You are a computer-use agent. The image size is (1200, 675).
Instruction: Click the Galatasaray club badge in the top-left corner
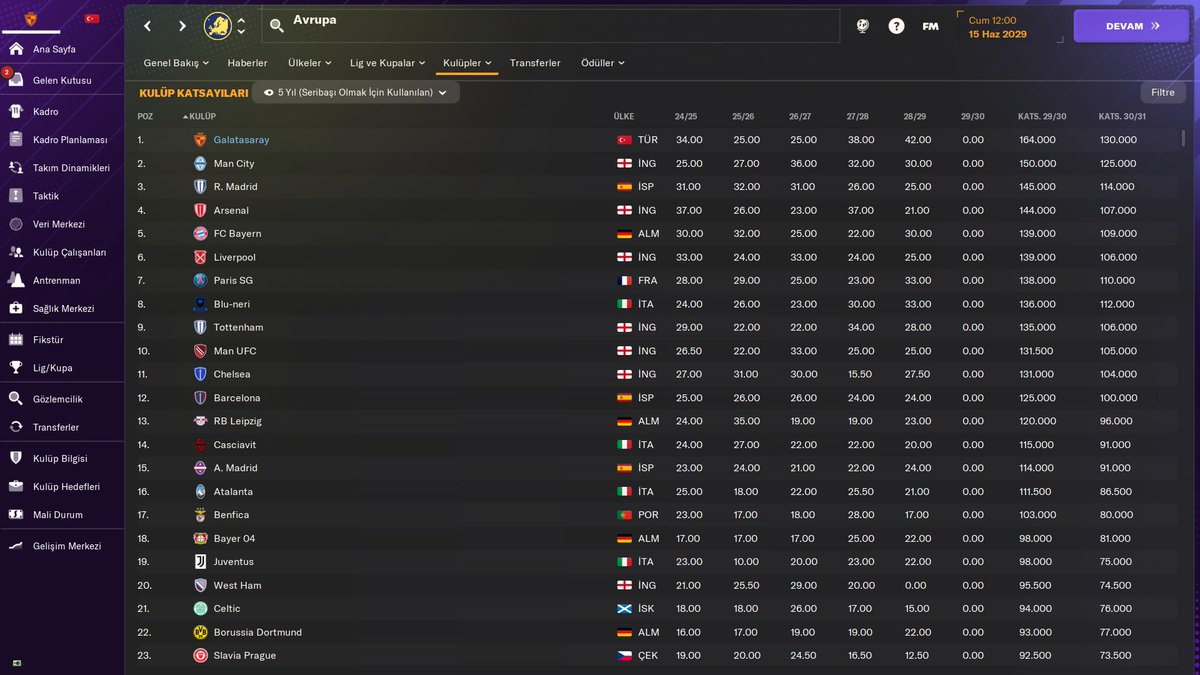(x=29, y=18)
